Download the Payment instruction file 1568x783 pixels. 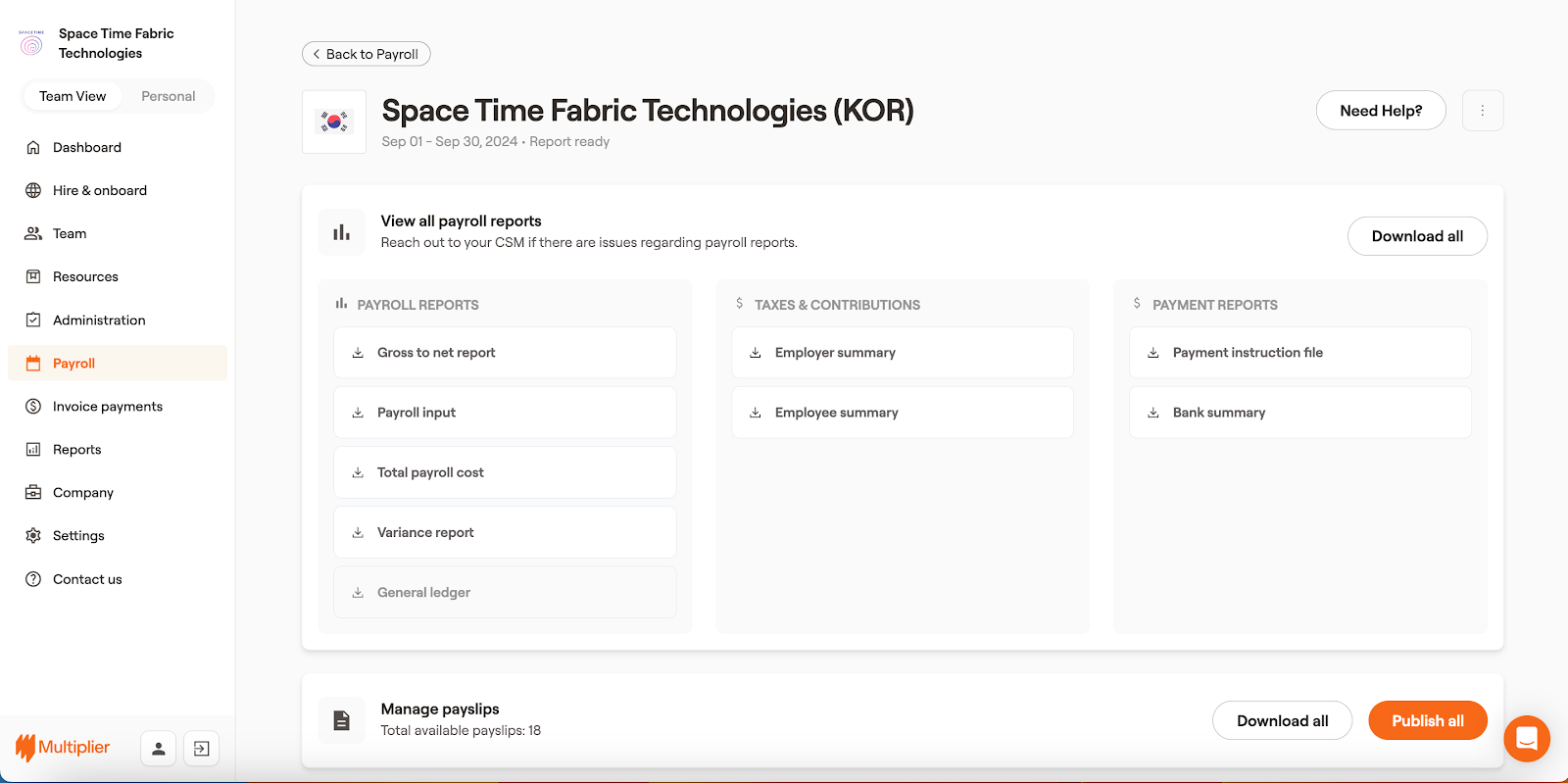click(x=1300, y=353)
